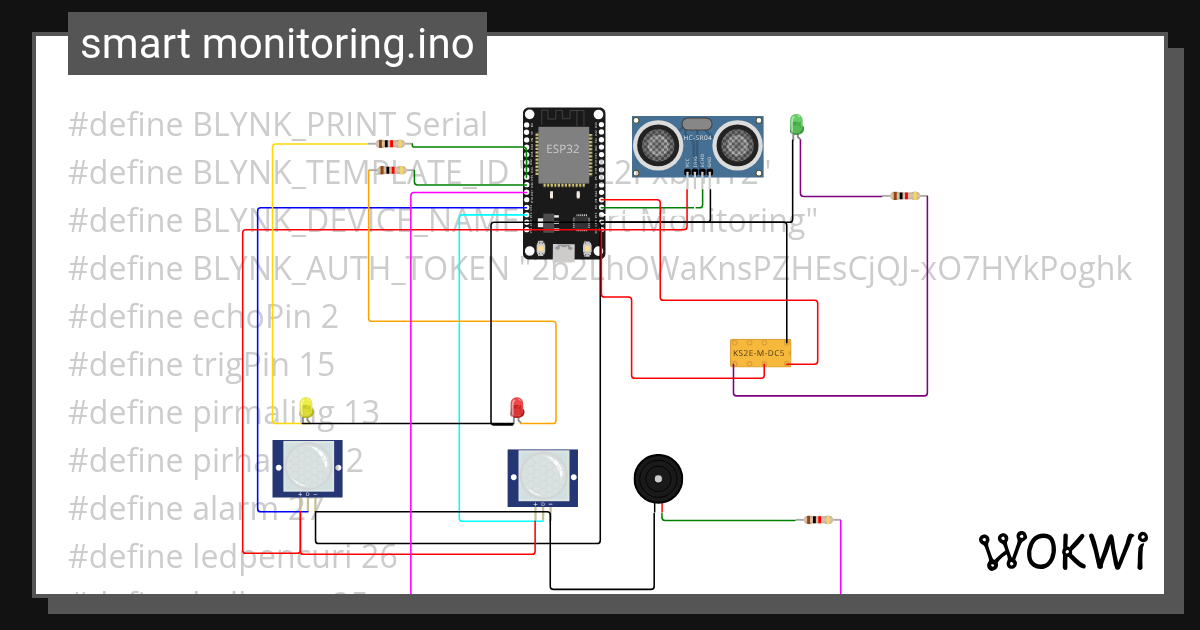This screenshot has width=1200, height=630.
Task: Click the resistor beside the buzzer
Action: click(818, 520)
